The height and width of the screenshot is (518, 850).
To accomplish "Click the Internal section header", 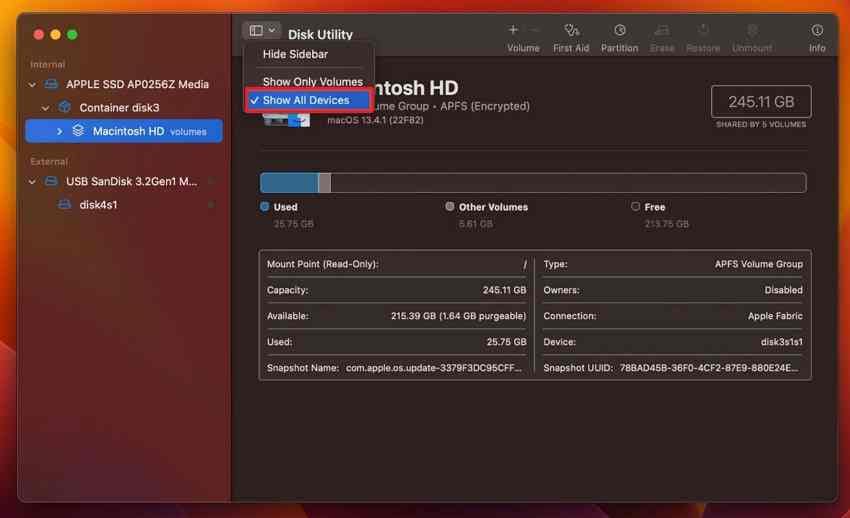I will click(x=48, y=64).
